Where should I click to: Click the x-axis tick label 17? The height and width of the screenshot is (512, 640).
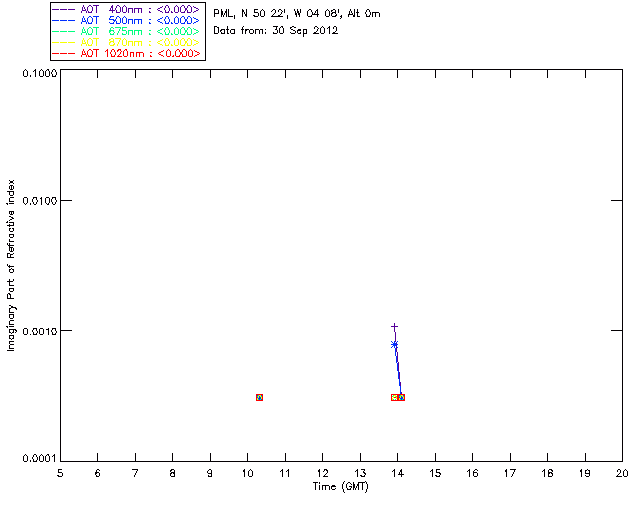point(510,473)
